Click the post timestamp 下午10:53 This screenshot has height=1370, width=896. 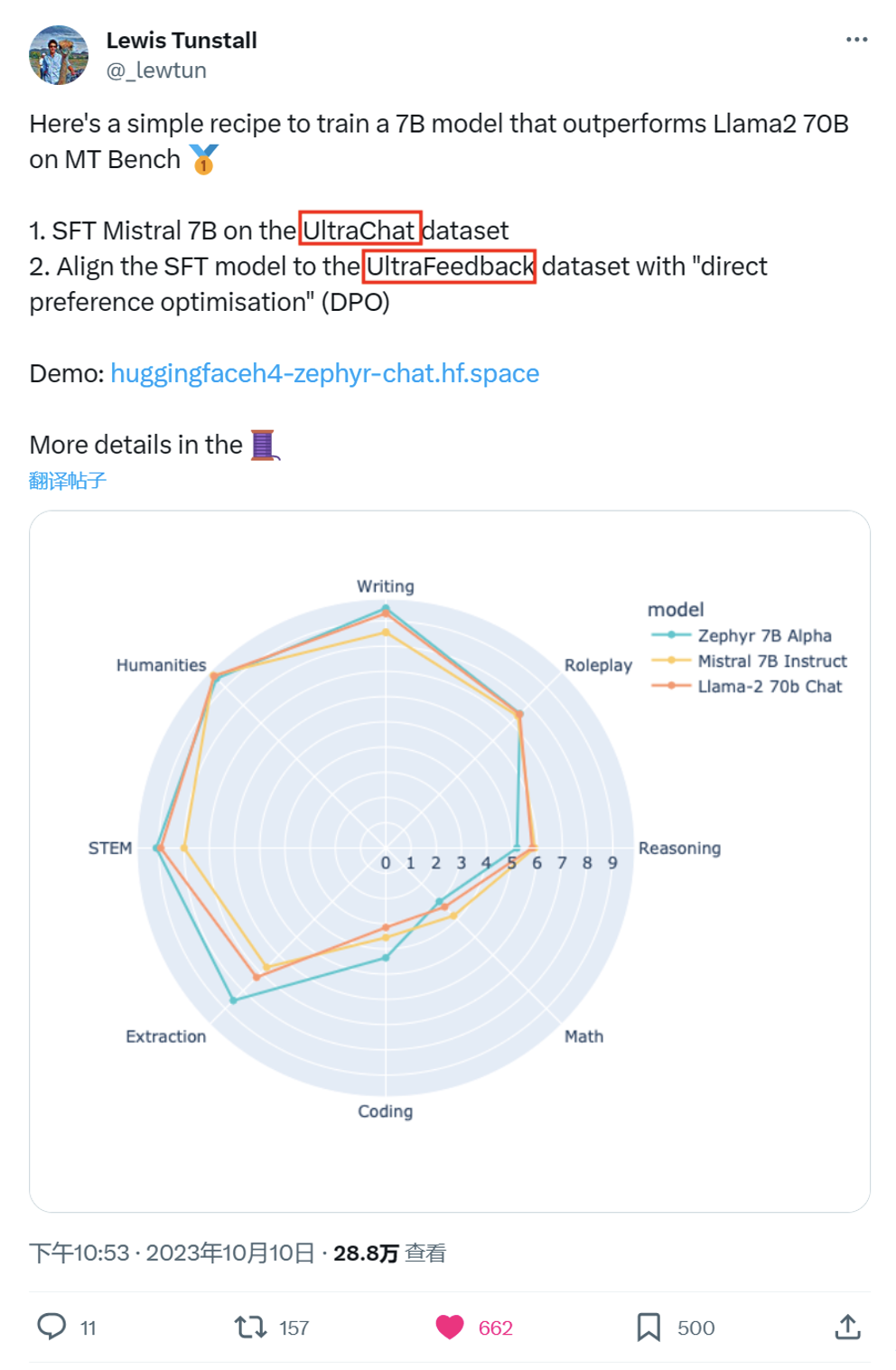point(79,1253)
